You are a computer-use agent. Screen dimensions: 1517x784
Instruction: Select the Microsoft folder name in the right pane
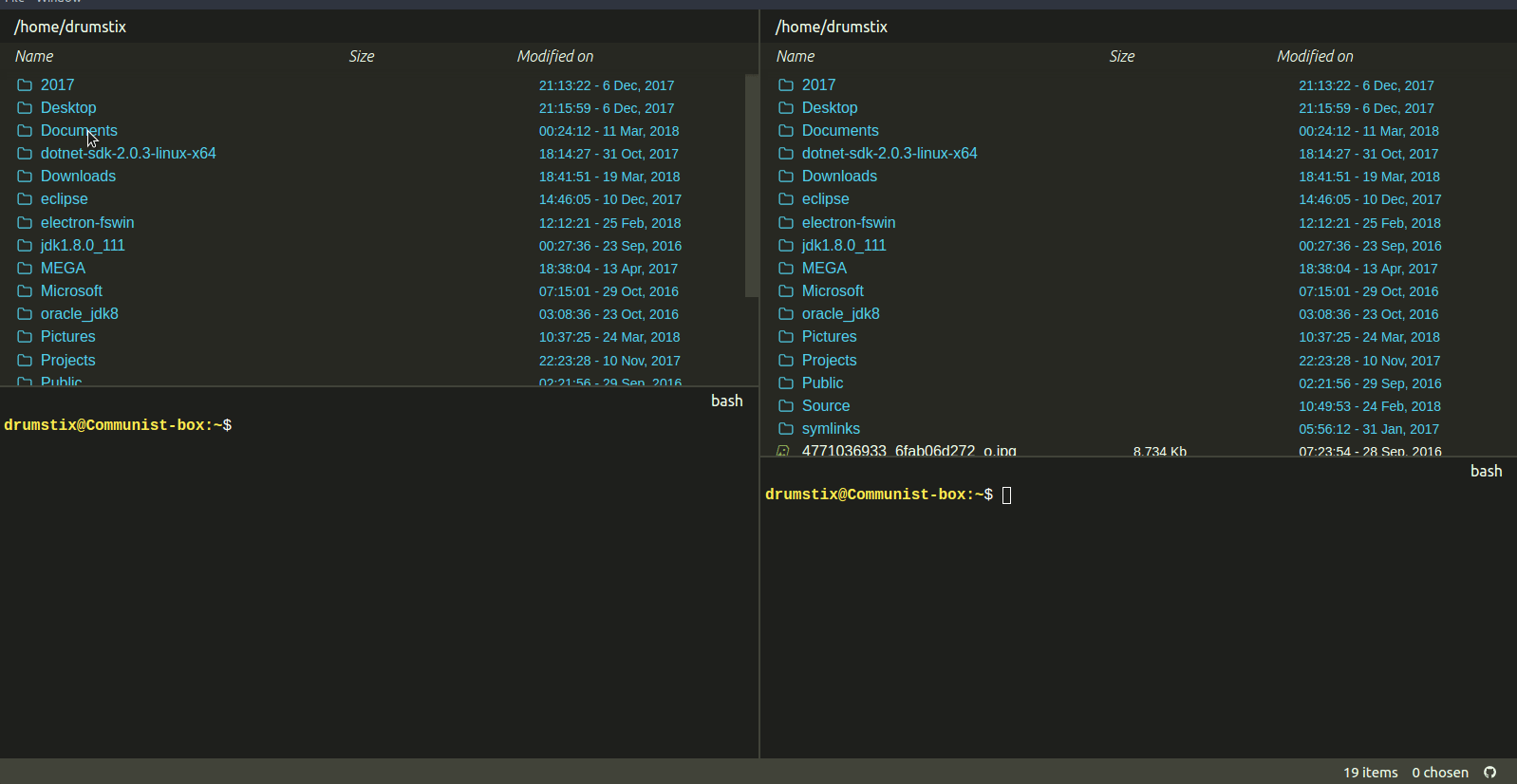click(x=833, y=291)
